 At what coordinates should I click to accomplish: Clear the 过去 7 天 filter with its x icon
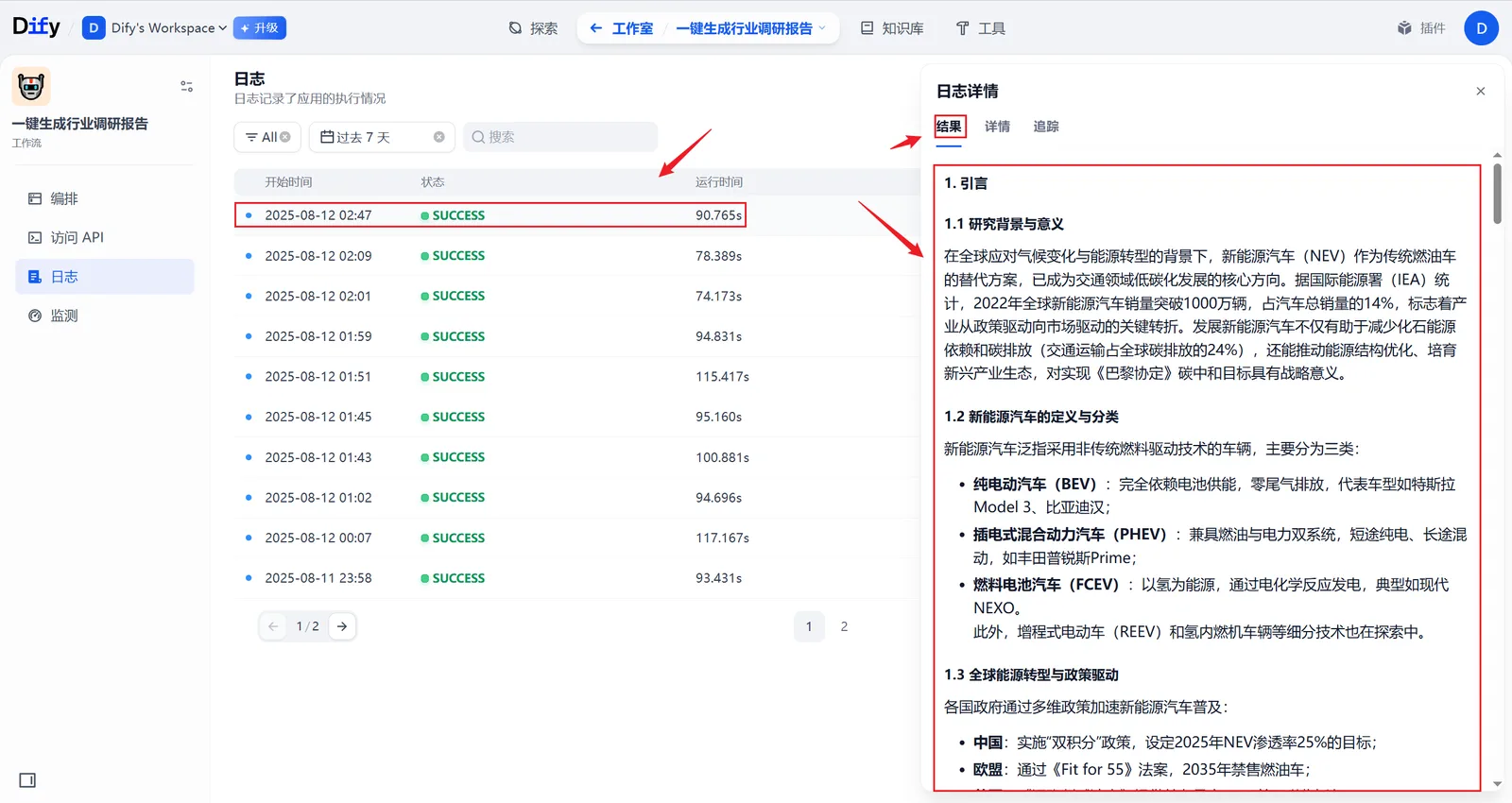point(439,137)
